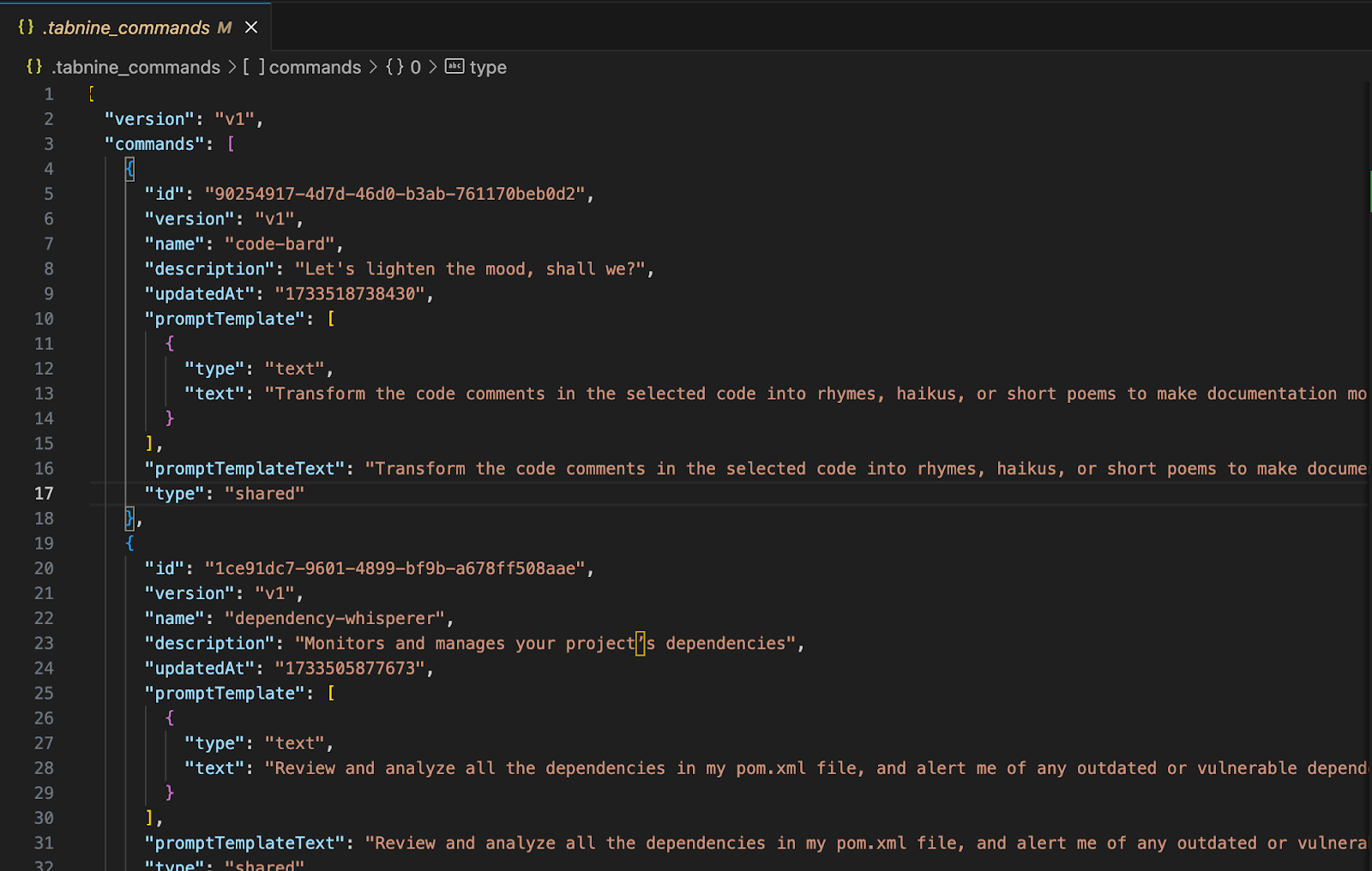Place cursor in the "code-bard" name value
The width and height of the screenshot is (1372, 871).
click(x=280, y=244)
